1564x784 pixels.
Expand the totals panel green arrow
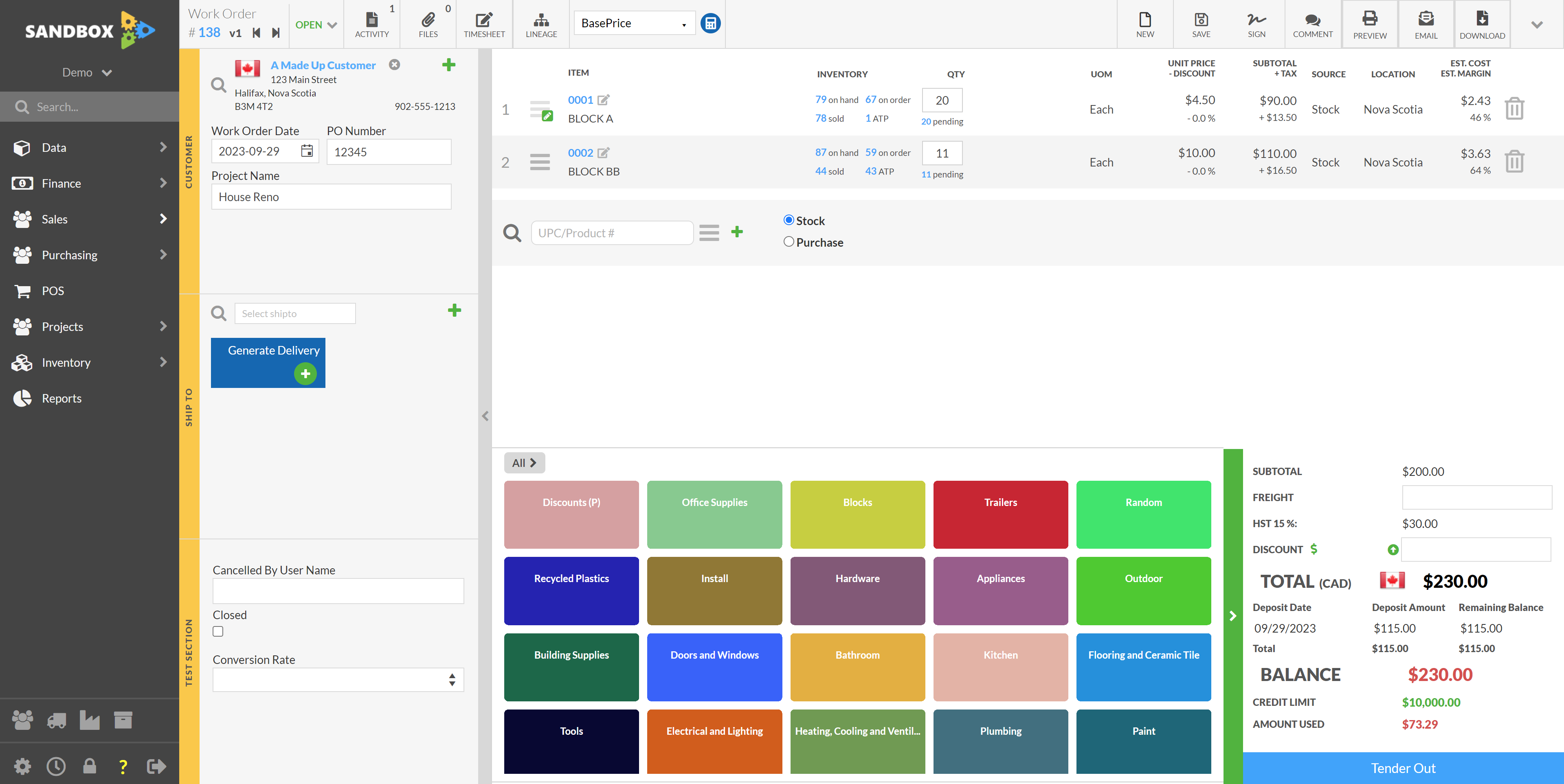(1232, 616)
